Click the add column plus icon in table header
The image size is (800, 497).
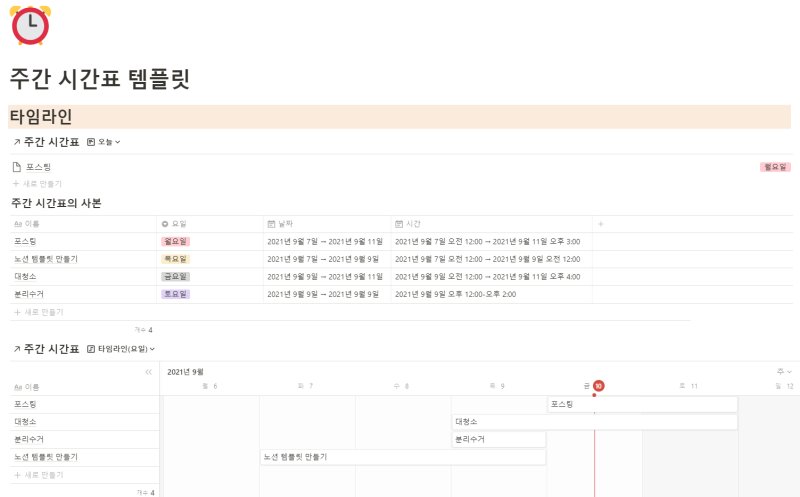[x=601, y=224]
